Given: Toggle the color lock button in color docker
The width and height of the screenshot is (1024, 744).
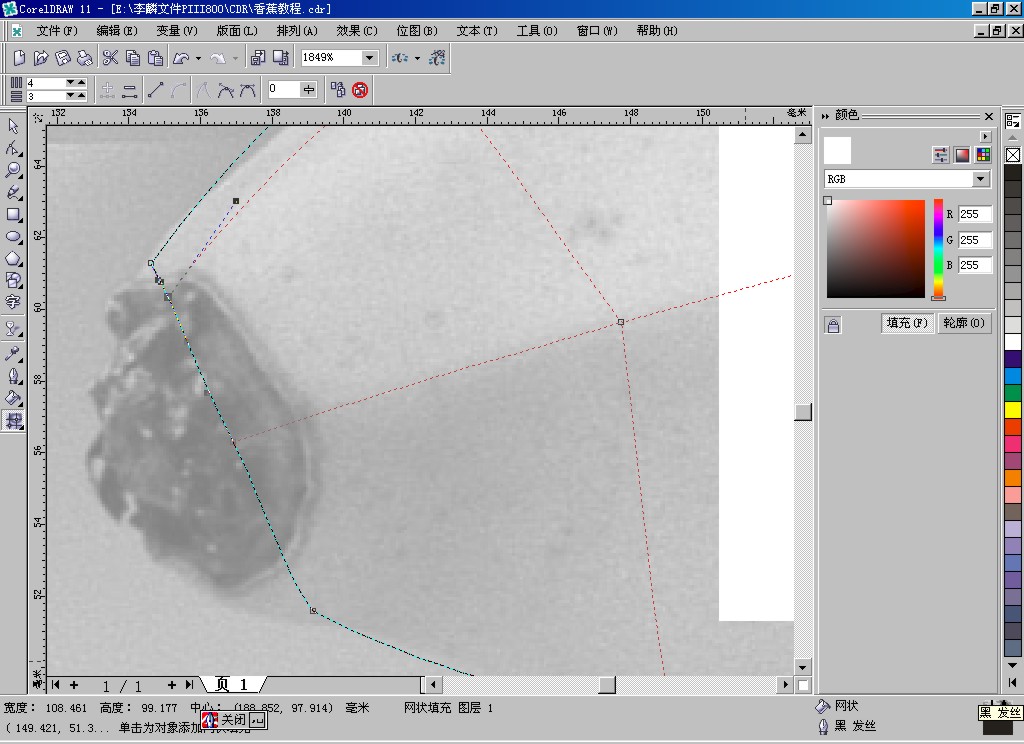Looking at the screenshot, I should (x=833, y=325).
